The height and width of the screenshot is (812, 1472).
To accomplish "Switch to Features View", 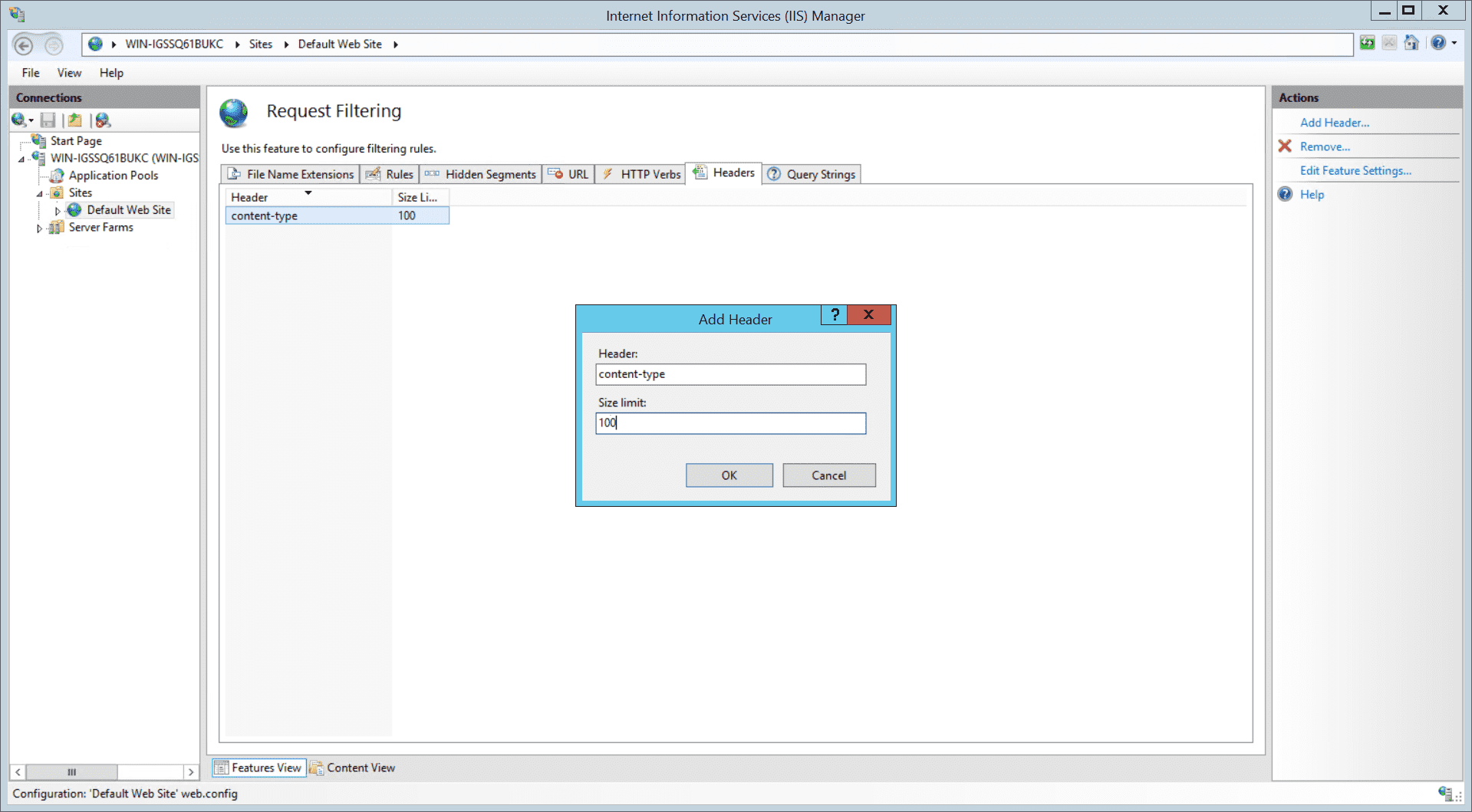I will [x=259, y=768].
